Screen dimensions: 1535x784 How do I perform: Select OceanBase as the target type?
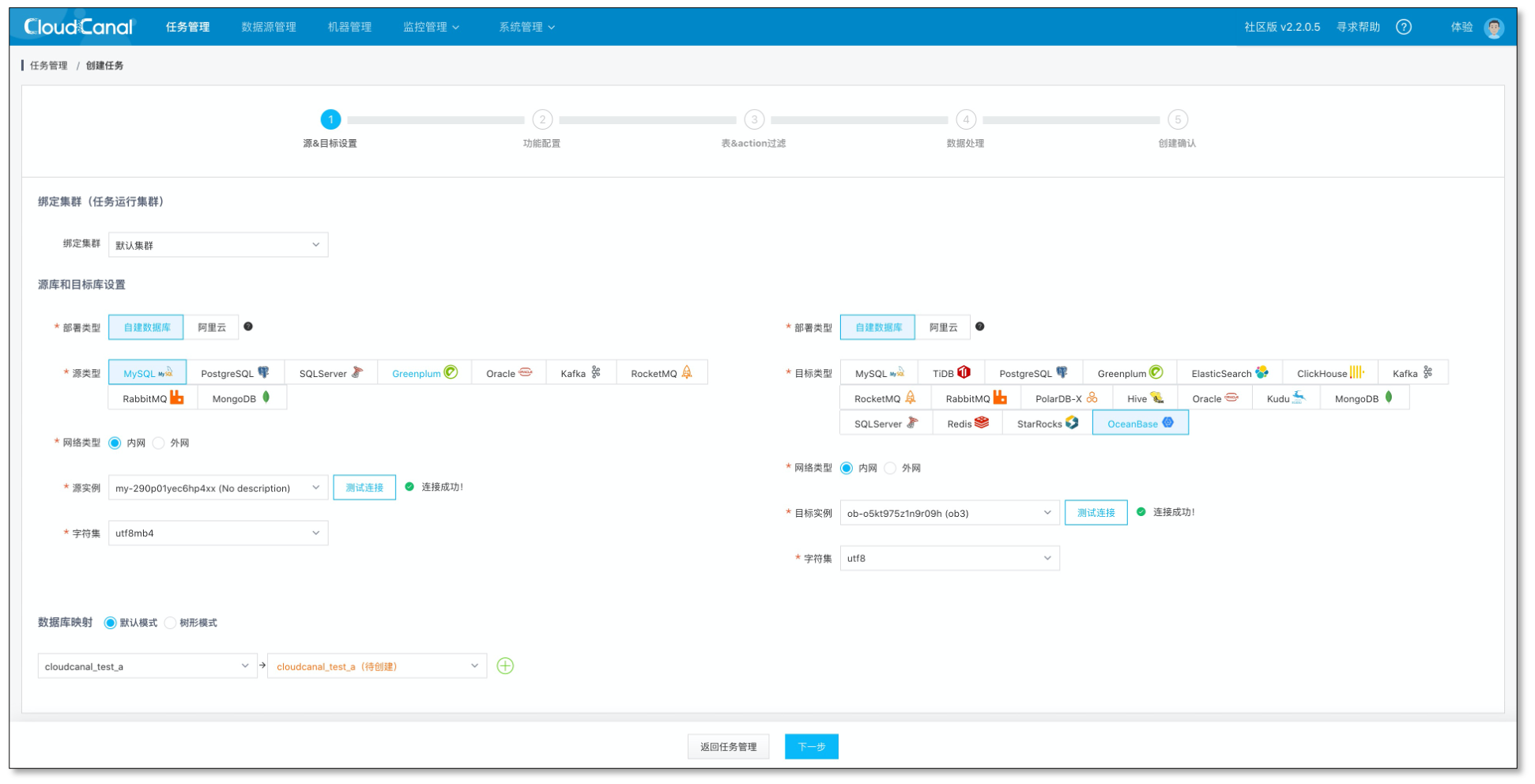1140,424
